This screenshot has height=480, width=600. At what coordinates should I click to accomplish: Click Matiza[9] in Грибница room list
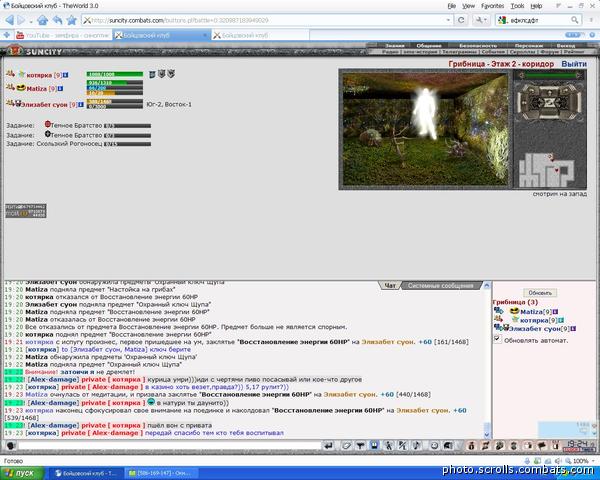535,312
